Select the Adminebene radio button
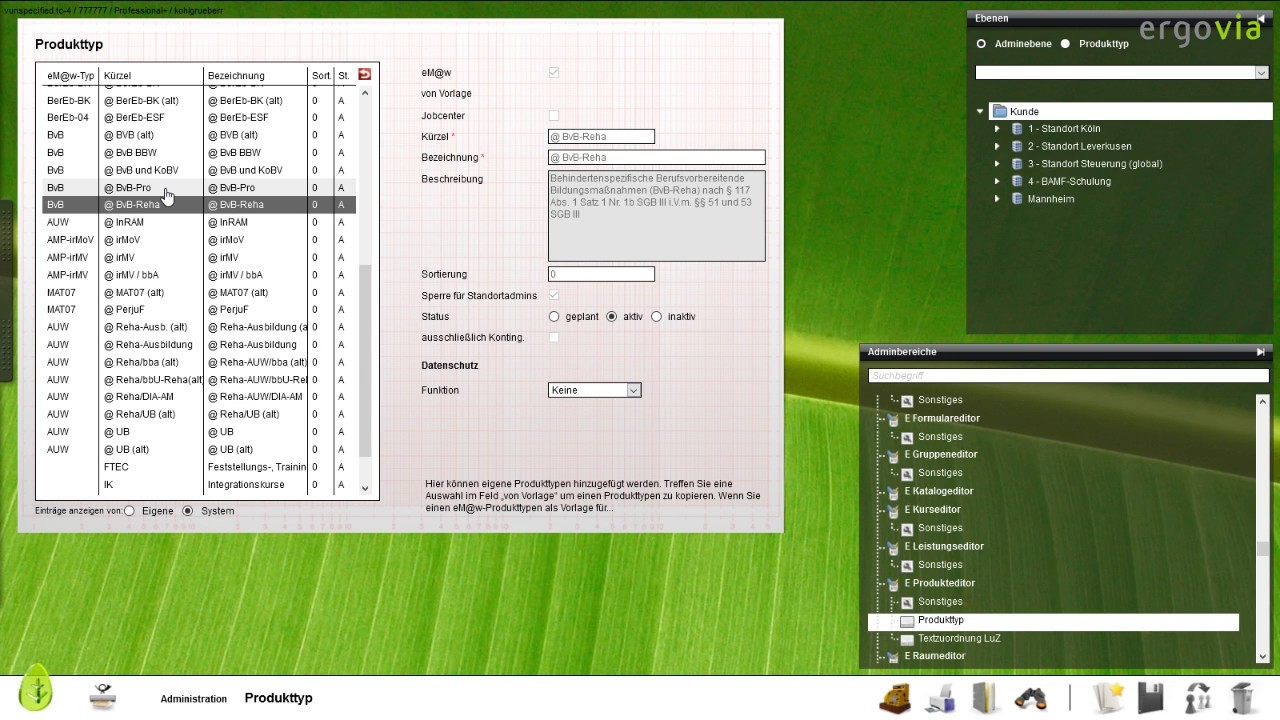 tap(981, 44)
